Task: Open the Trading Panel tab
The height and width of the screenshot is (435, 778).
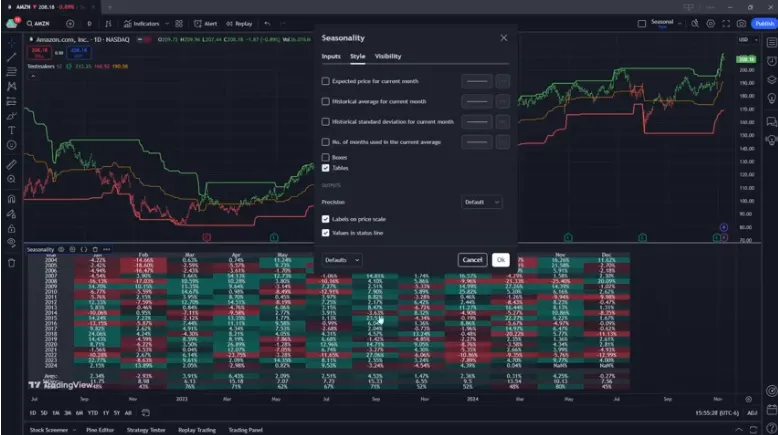Action: tap(246, 430)
